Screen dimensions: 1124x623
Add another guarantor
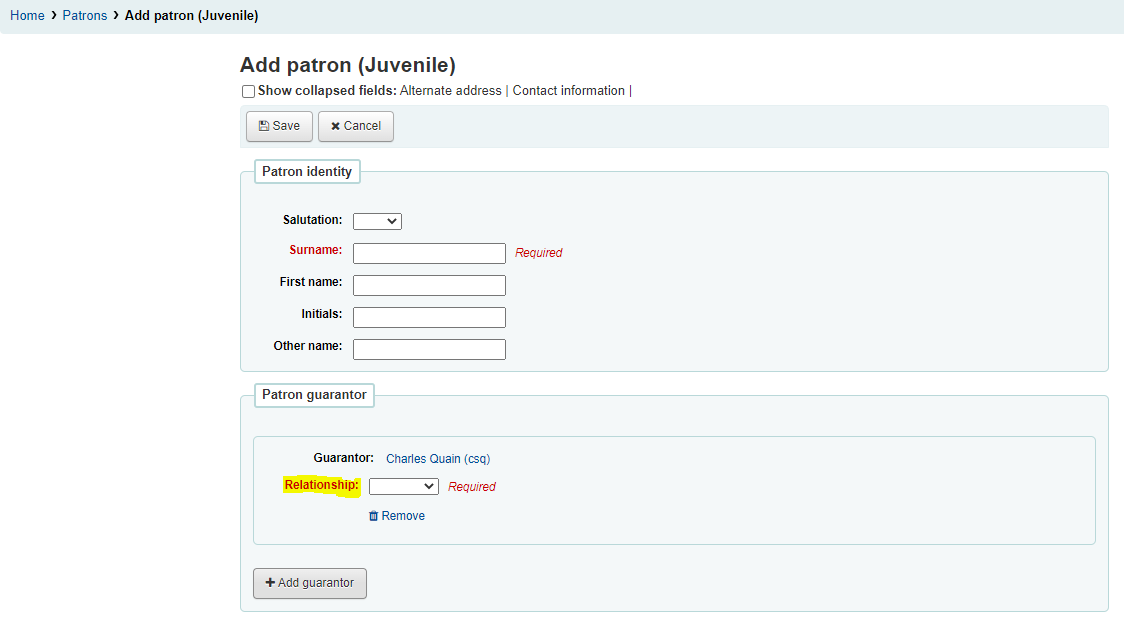point(310,583)
